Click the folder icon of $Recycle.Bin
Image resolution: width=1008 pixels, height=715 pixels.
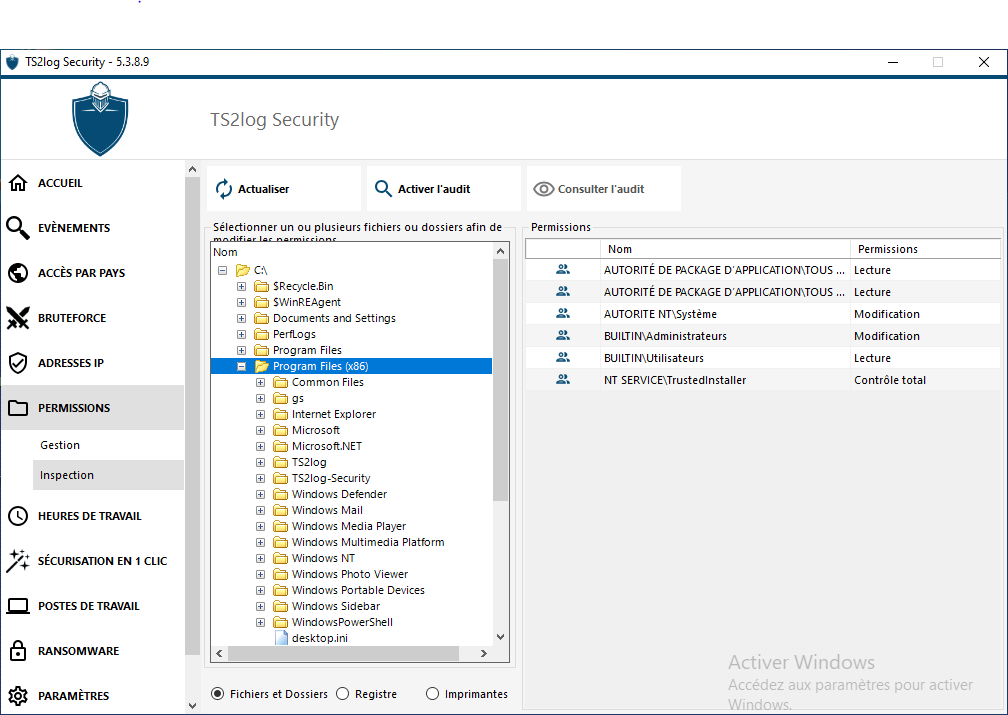[261, 285]
